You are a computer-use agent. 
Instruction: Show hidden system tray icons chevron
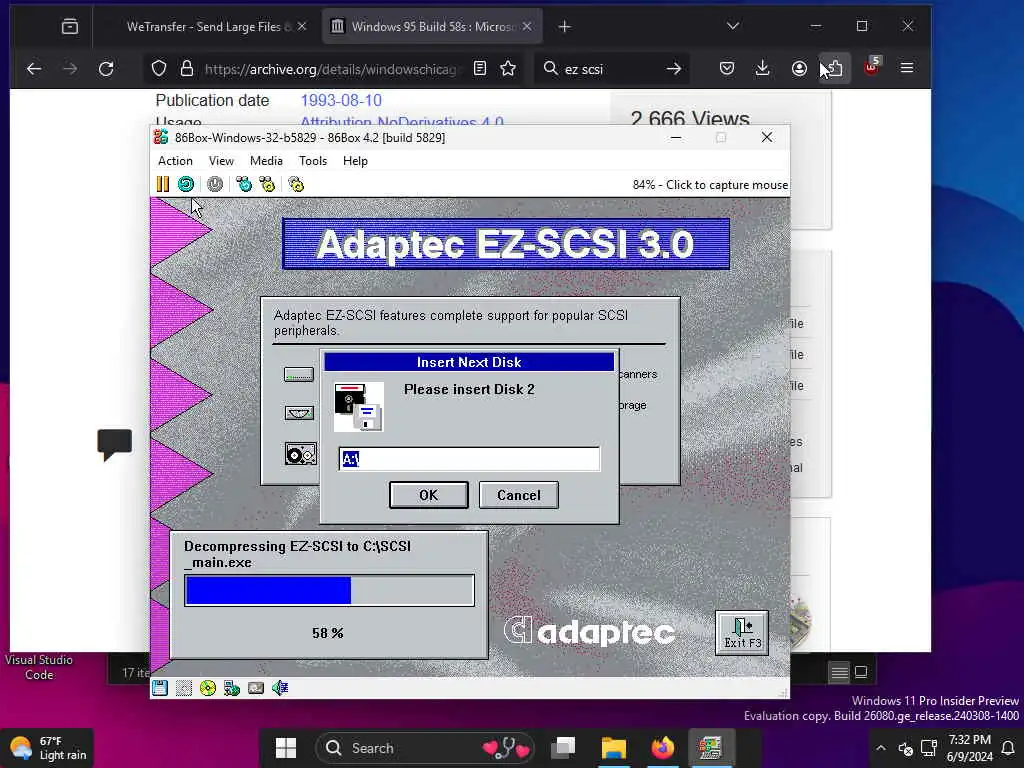tap(881, 748)
